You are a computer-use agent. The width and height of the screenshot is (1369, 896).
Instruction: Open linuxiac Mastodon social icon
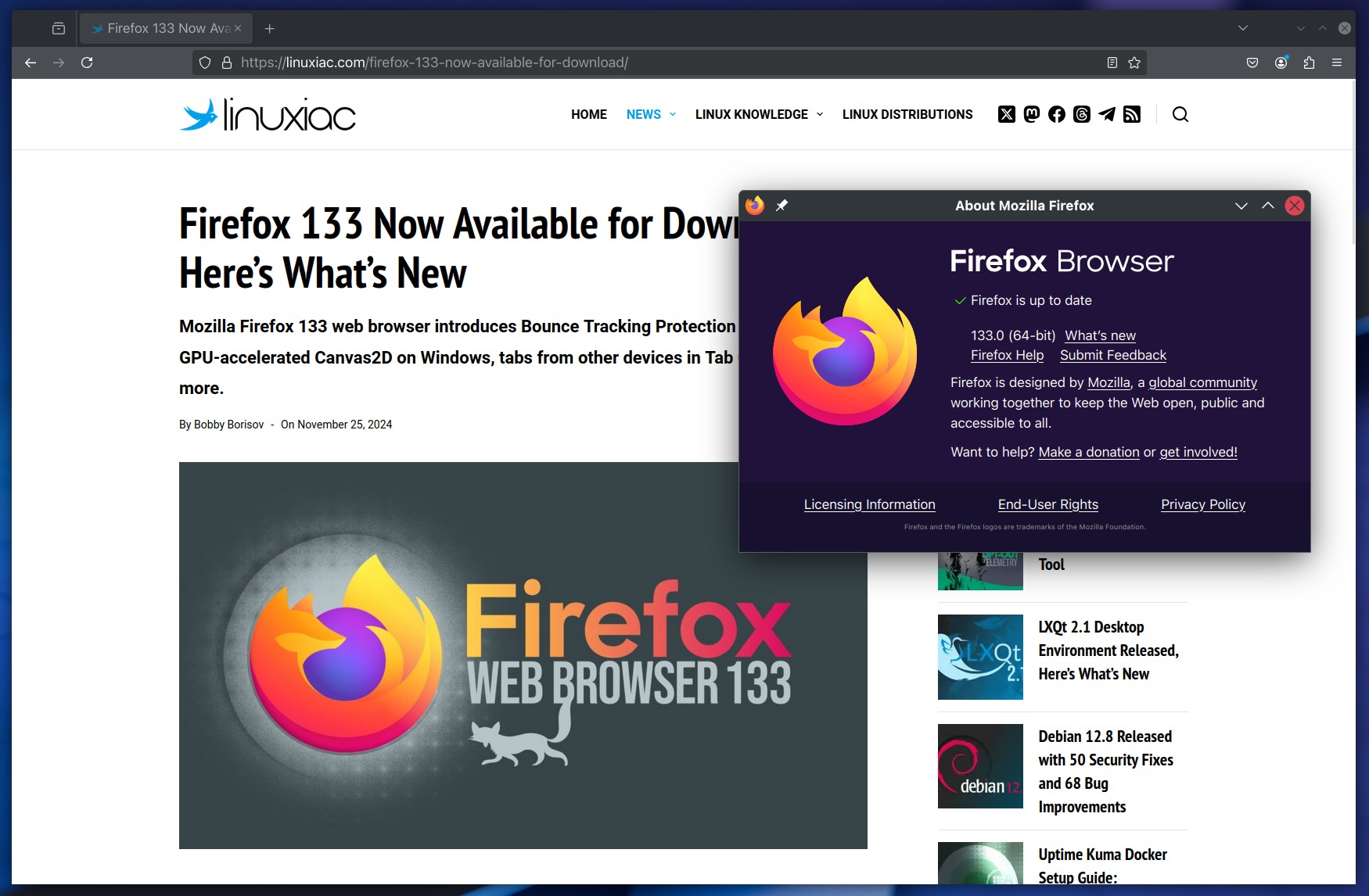click(x=1032, y=114)
